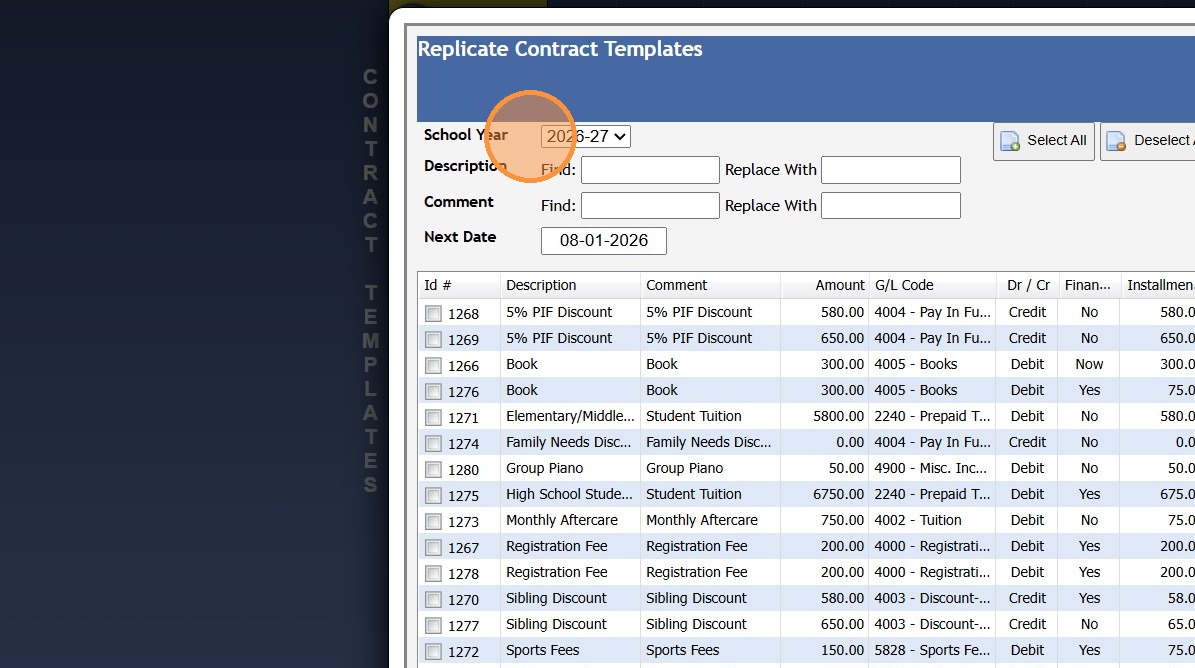The width and height of the screenshot is (1195, 668).
Task: Click 4900 - Misc. Inc... G/L cell
Action: pyautogui.click(x=933, y=468)
